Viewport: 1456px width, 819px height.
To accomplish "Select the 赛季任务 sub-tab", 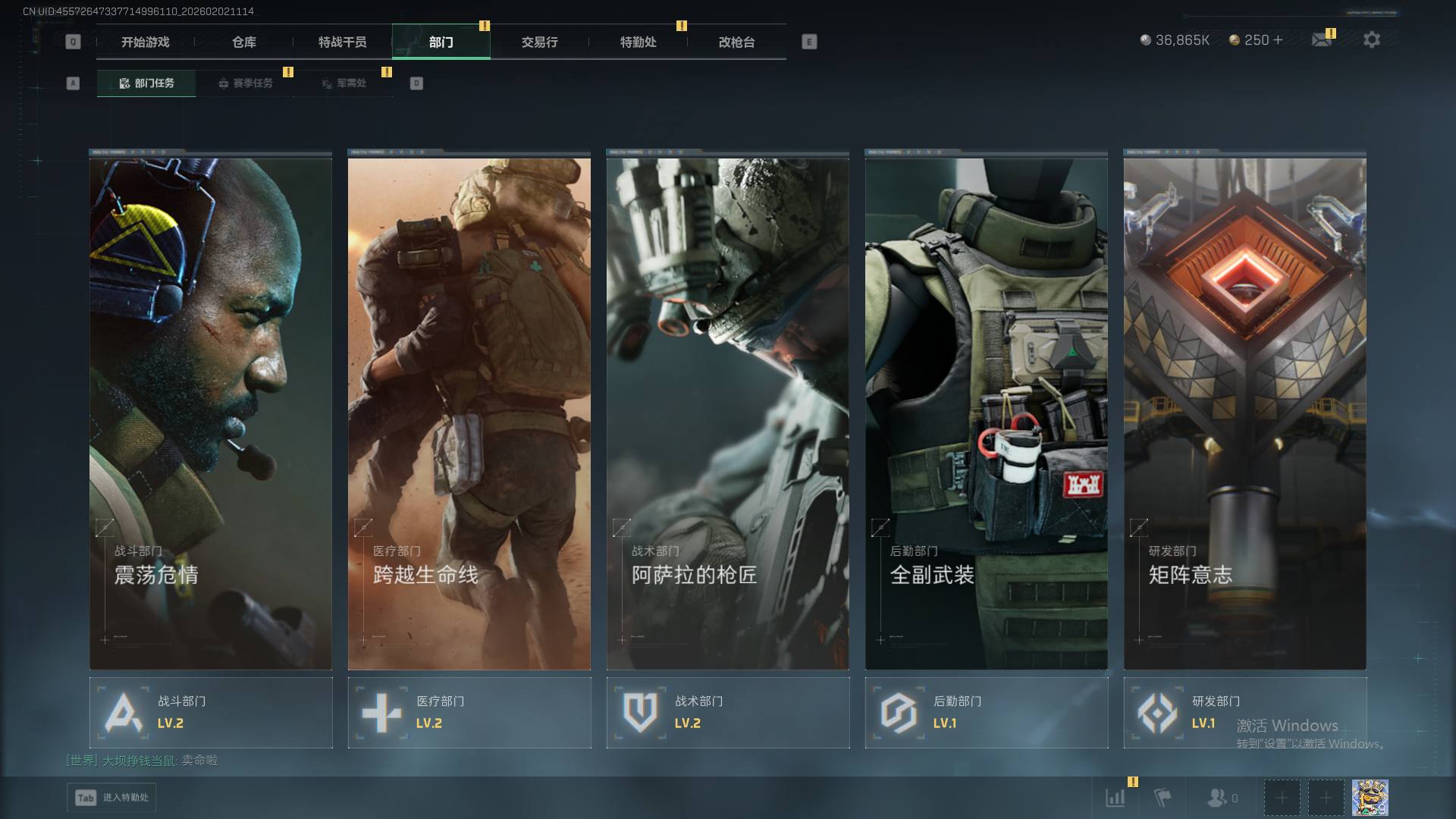I will coord(245,83).
